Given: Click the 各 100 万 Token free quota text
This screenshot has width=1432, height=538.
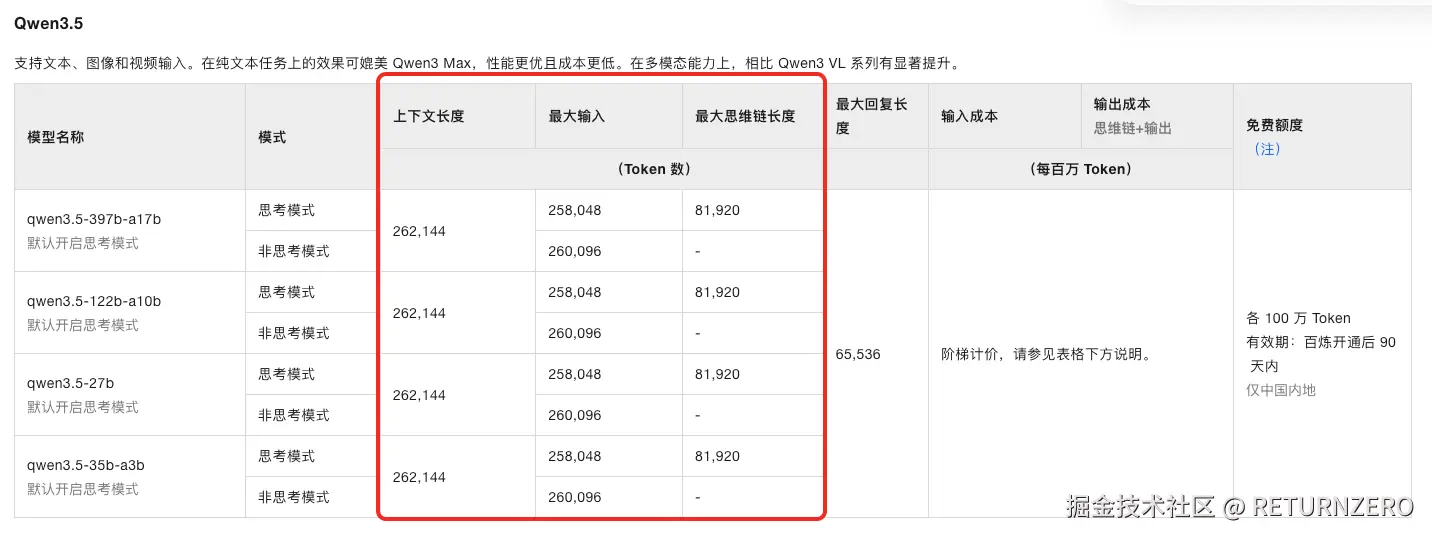Looking at the screenshot, I should [1298, 318].
